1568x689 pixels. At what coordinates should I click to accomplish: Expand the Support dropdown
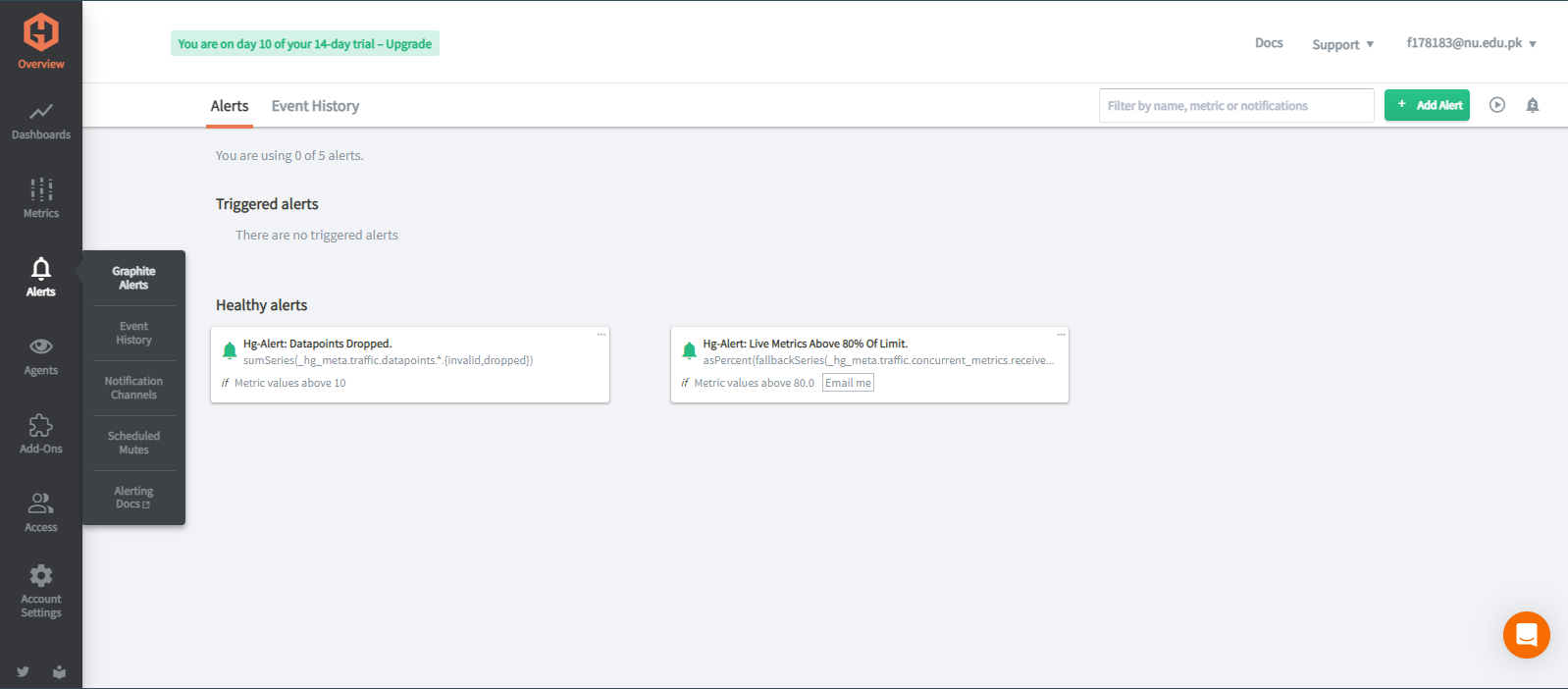[1343, 44]
